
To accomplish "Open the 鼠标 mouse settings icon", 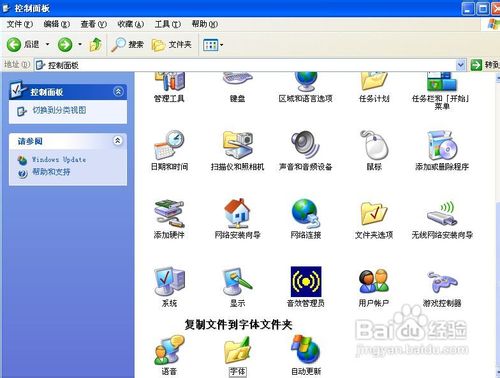I will (x=374, y=145).
